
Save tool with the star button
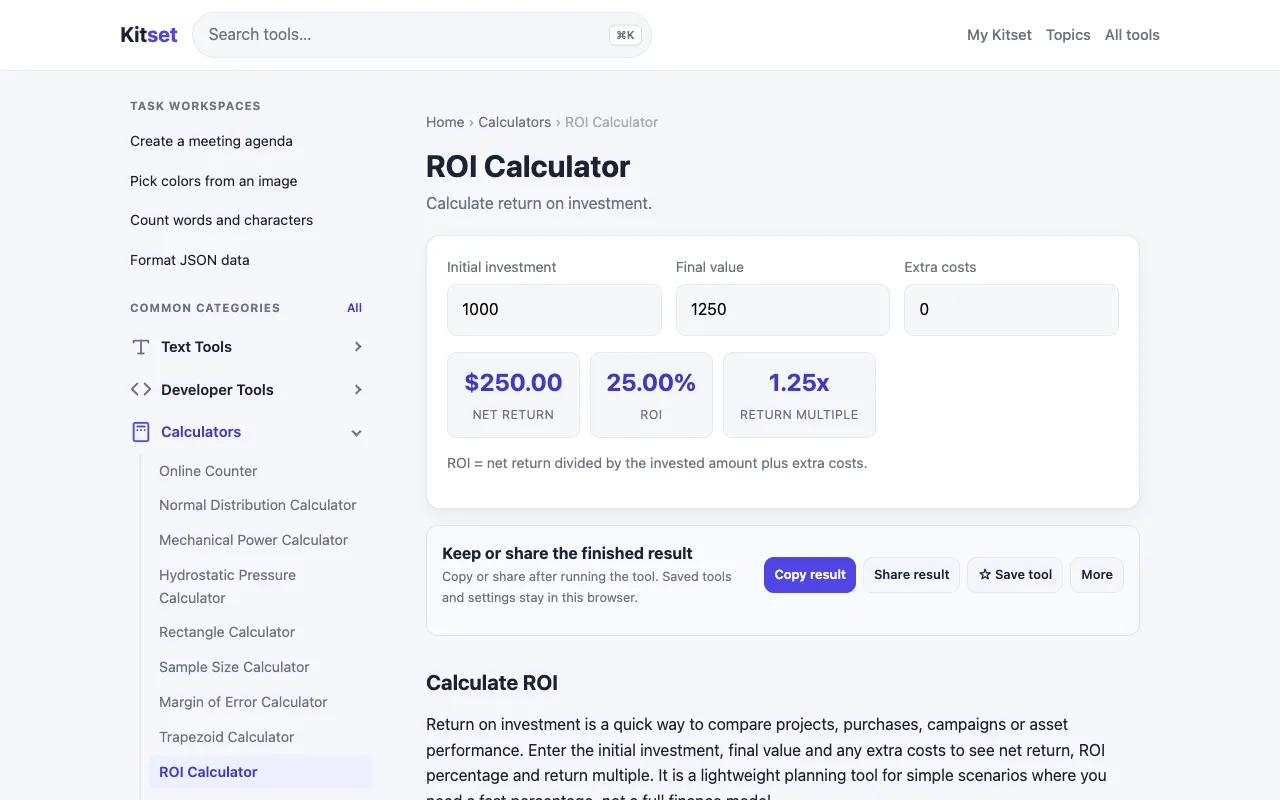point(1015,575)
